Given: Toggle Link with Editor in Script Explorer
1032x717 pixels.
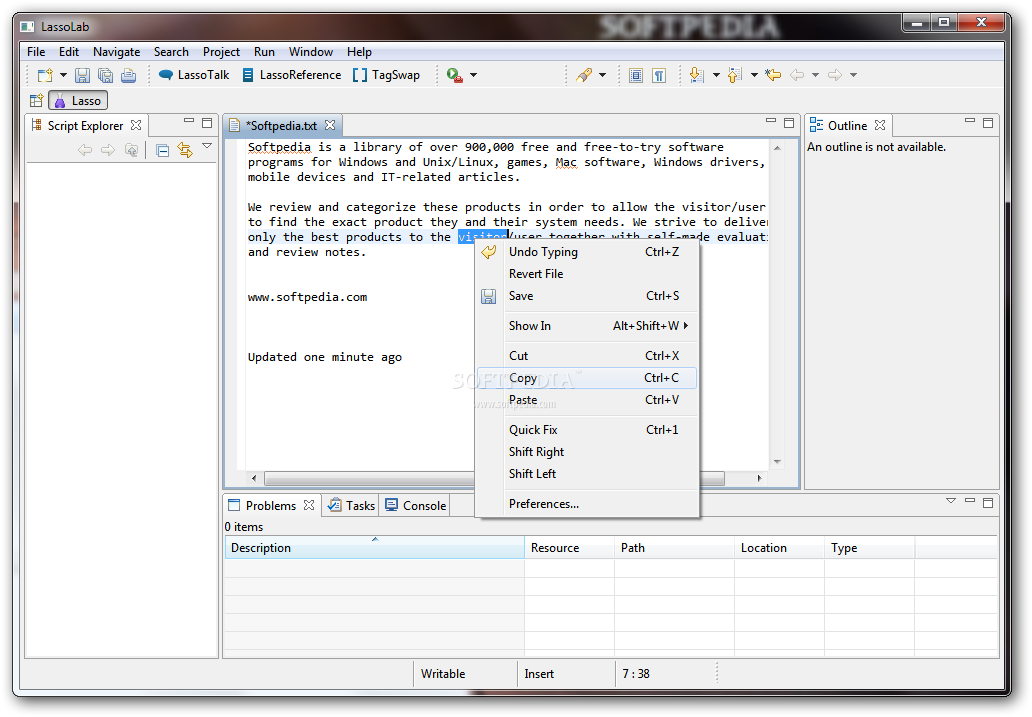Looking at the screenshot, I should [185, 150].
